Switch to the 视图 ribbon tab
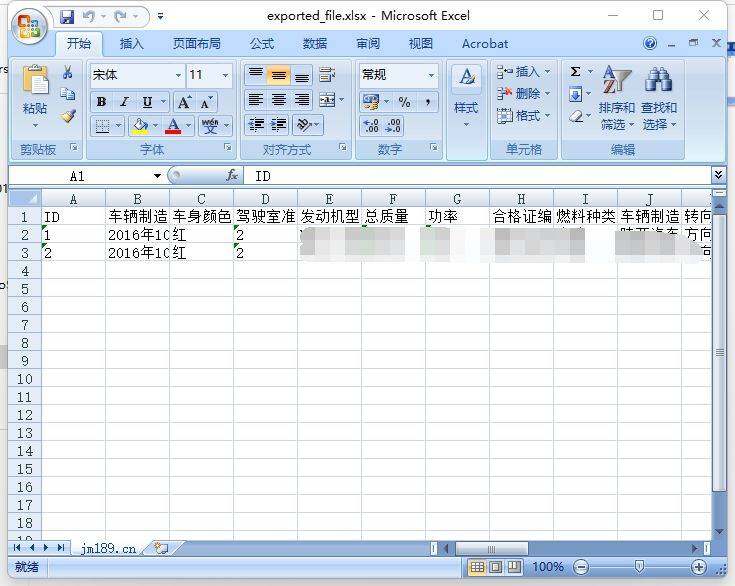This screenshot has width=735, height=586. [420, 44]
